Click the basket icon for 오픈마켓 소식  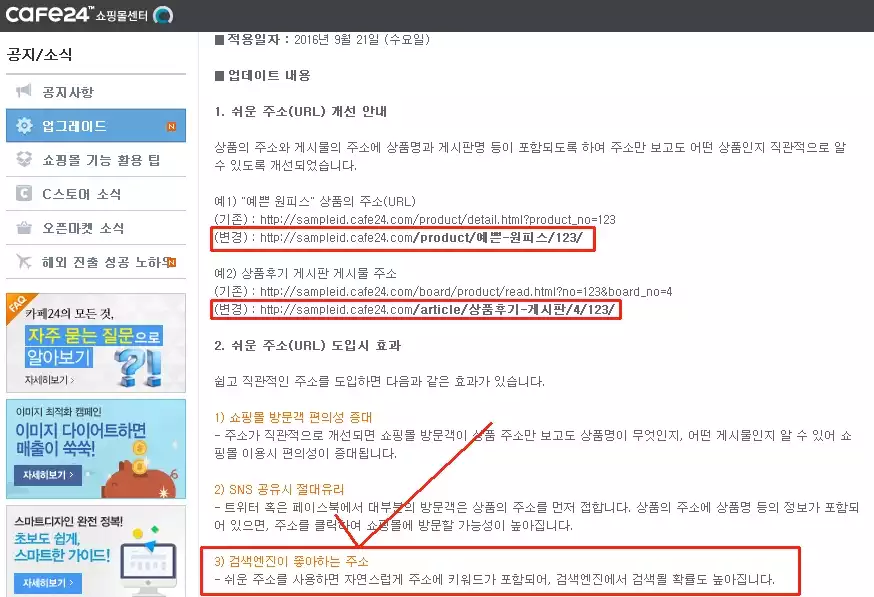tap(24, 227)
